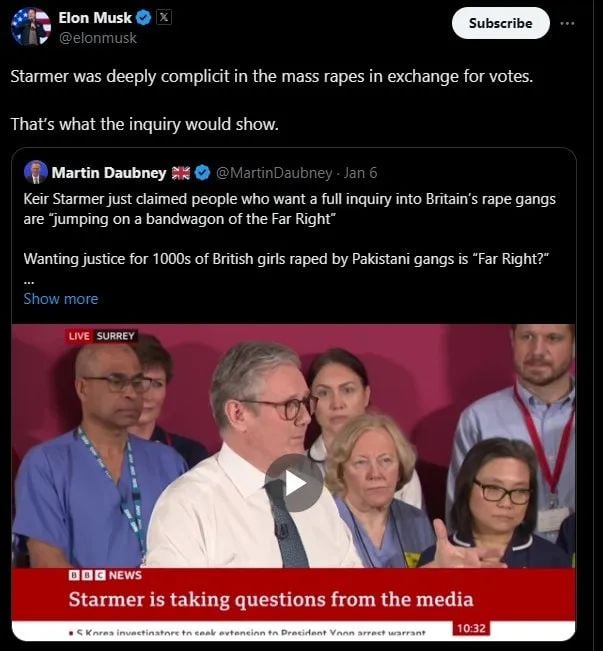
Task: Click the Elon Musk display name
Action: click(x=95, y=18)
